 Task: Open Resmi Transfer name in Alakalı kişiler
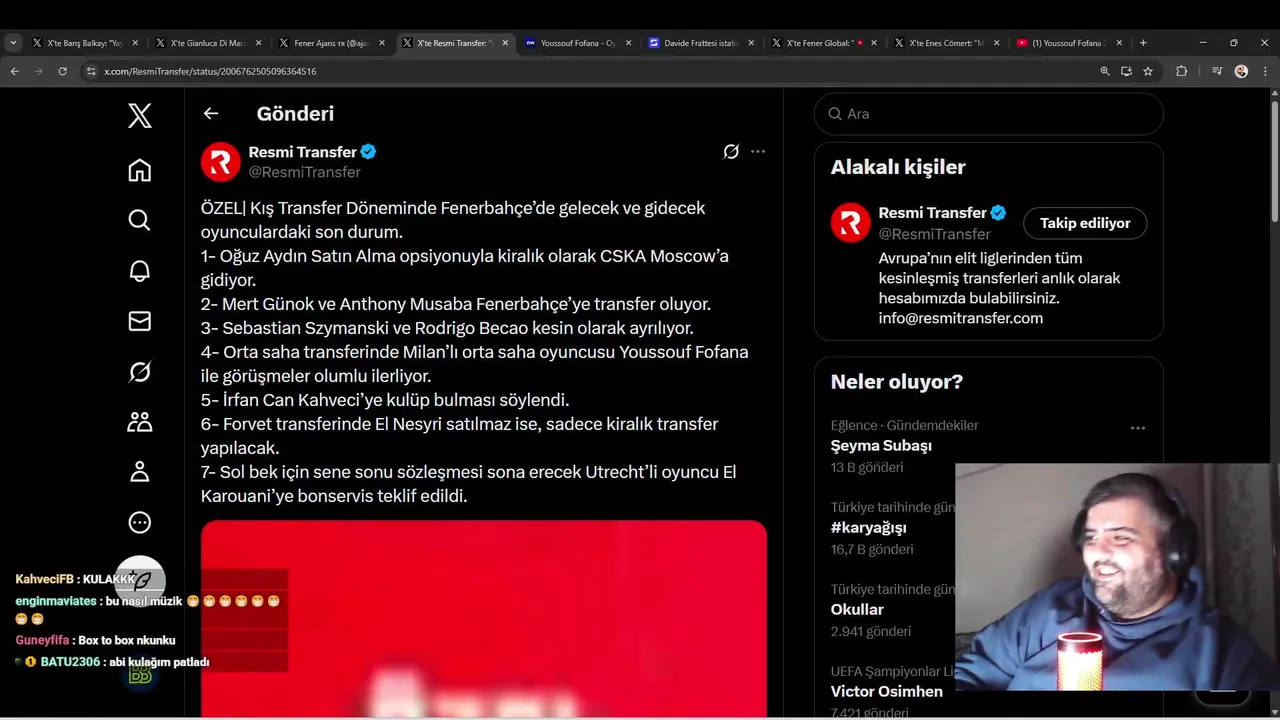point(932,213)
